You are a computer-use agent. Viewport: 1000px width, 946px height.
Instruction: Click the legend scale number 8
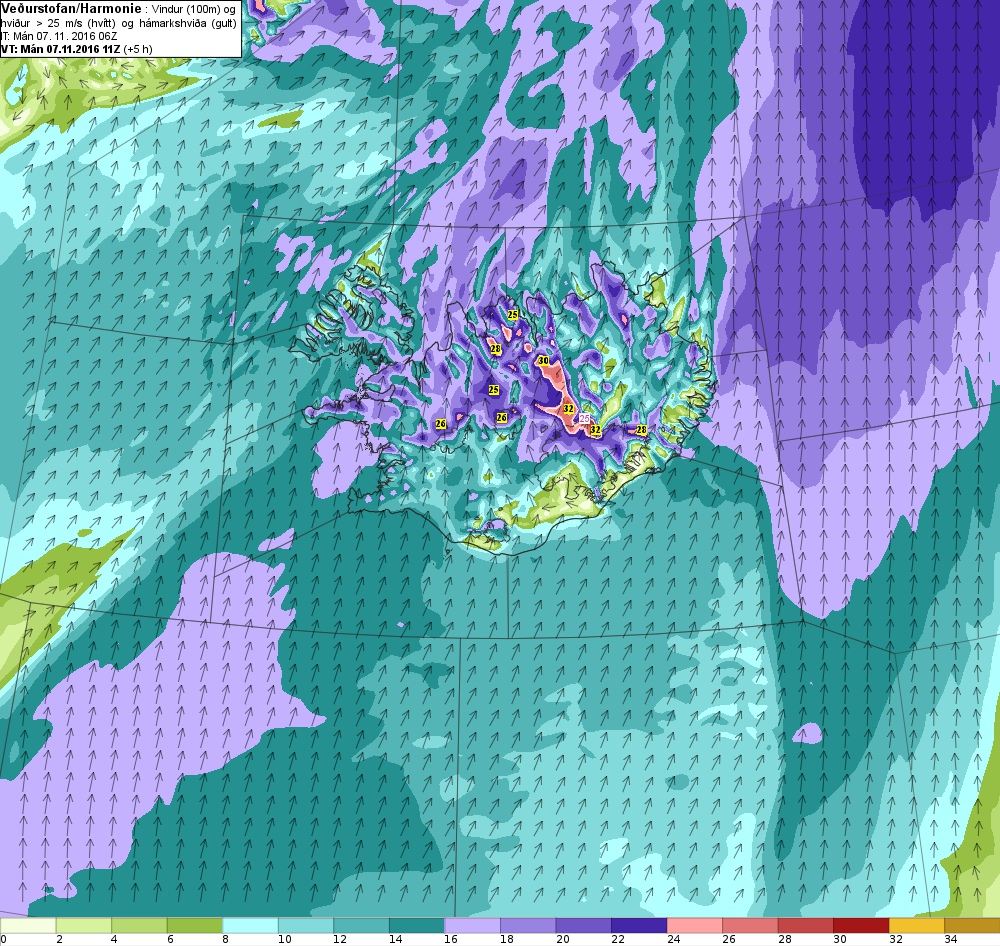[226, 939]
